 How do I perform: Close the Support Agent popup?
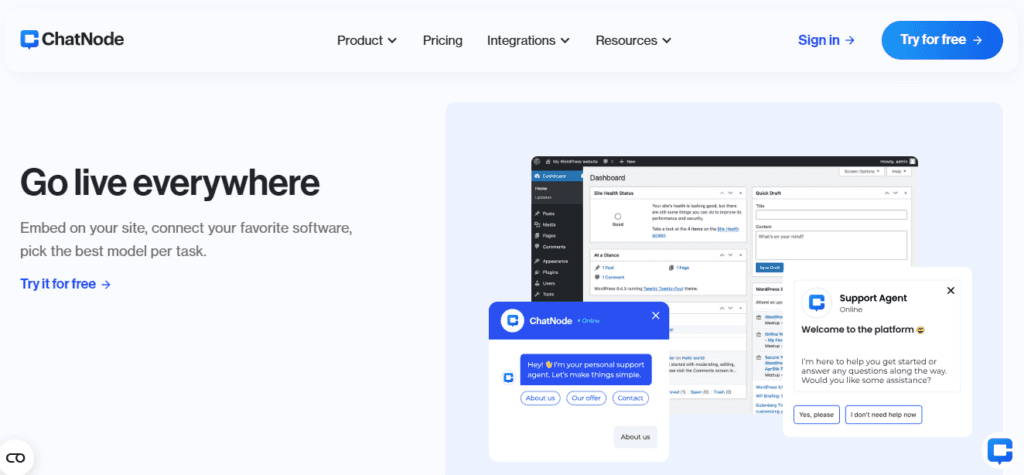951,290
